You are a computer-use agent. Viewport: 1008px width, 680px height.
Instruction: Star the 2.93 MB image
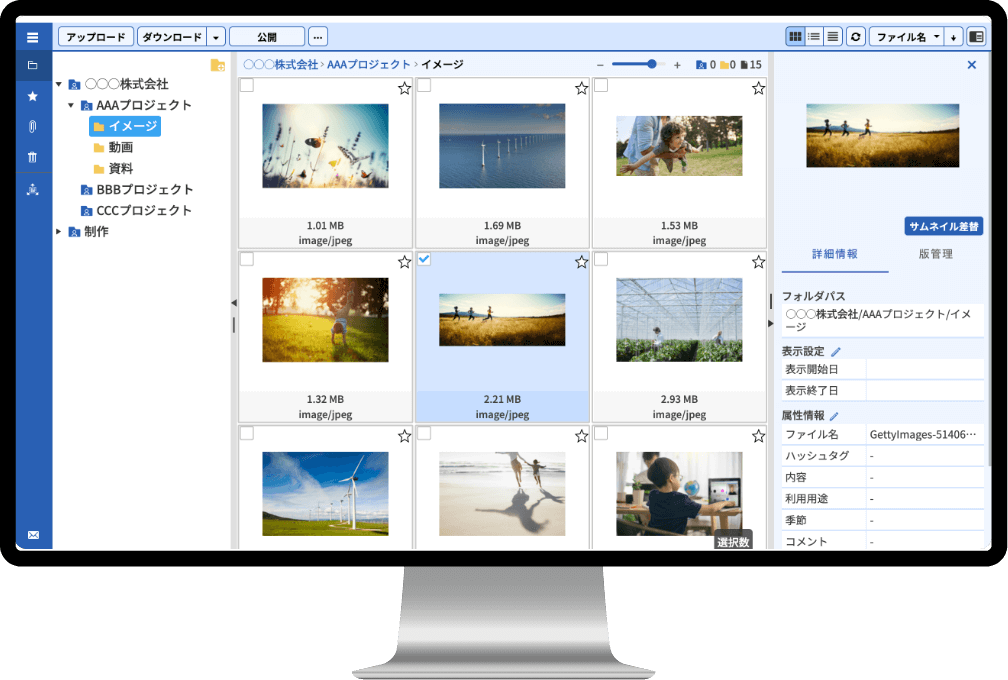click(x=759, y=262)
